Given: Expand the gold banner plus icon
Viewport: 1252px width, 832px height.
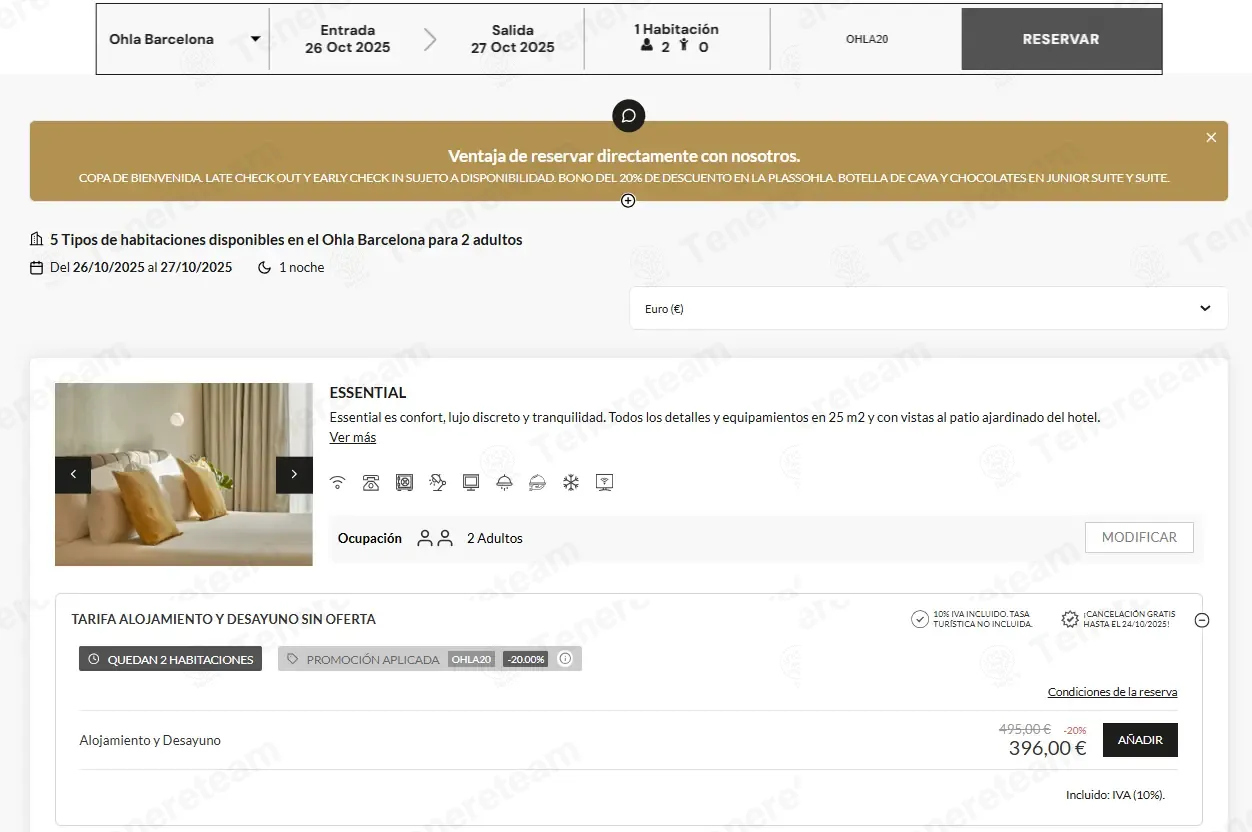Looking at the screenshot, I should pos(628,201).
